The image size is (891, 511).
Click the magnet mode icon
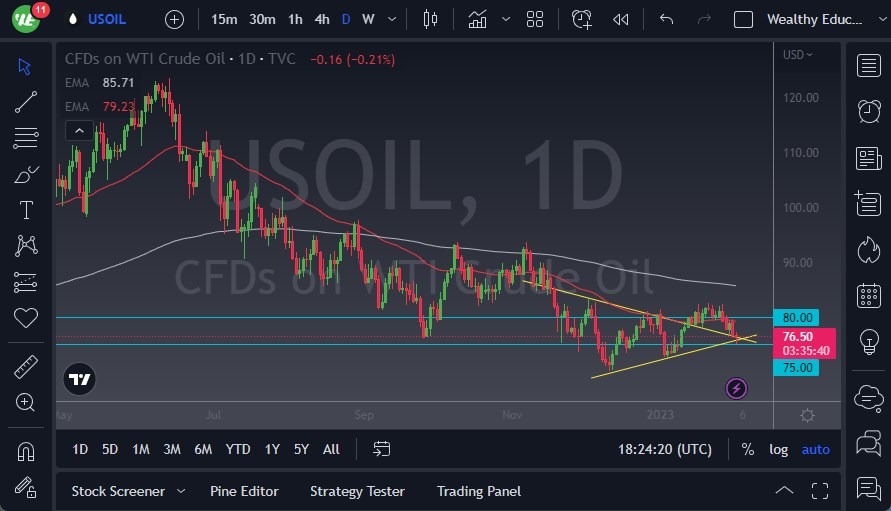tap(26, 451)
